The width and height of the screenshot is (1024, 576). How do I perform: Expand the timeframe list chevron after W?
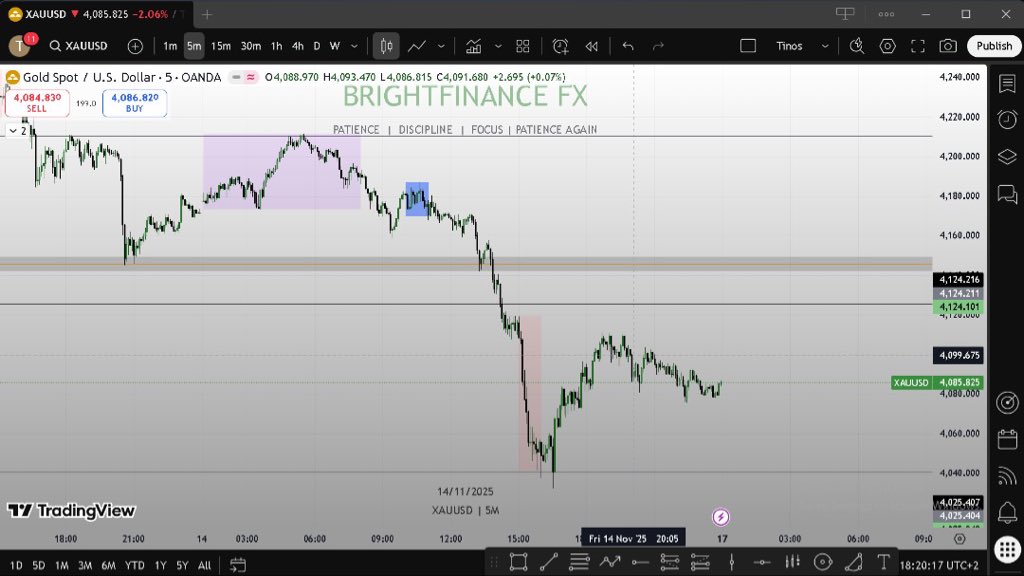[354, 46]
